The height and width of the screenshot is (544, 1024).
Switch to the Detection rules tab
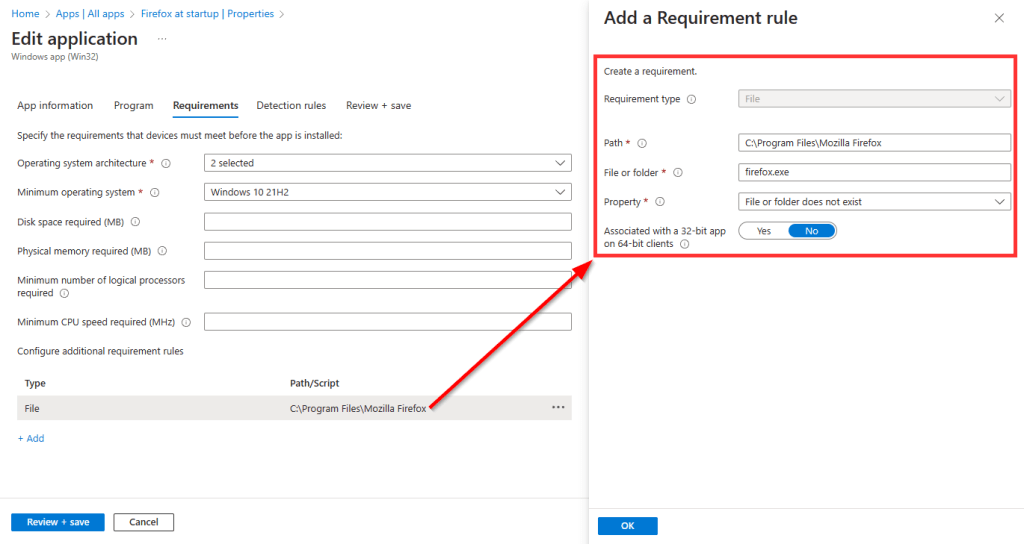click(x=291, y=105)
